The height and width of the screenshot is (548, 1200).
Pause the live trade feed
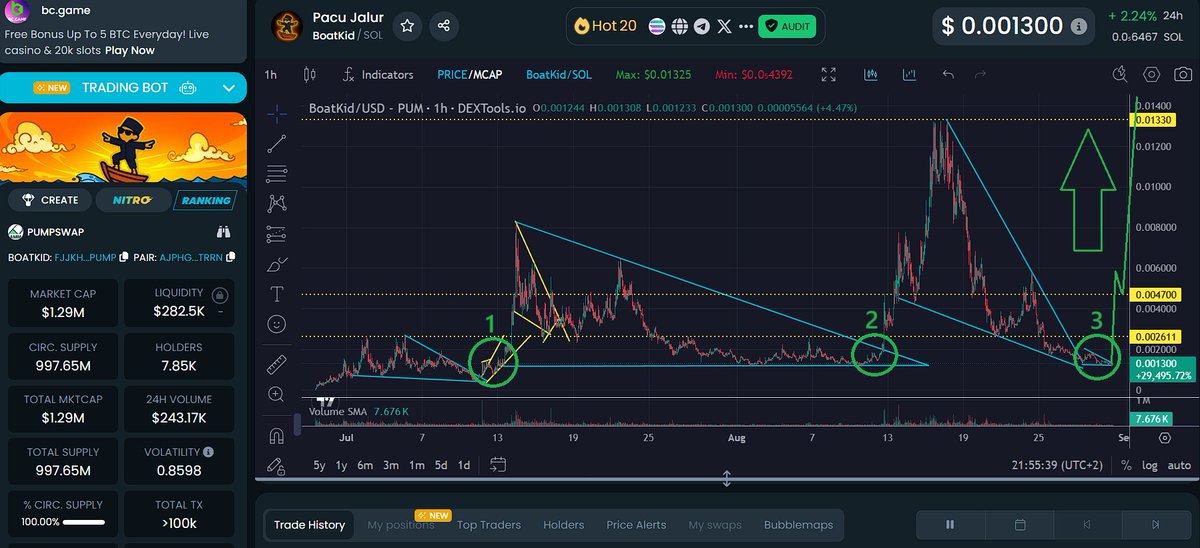950,524
